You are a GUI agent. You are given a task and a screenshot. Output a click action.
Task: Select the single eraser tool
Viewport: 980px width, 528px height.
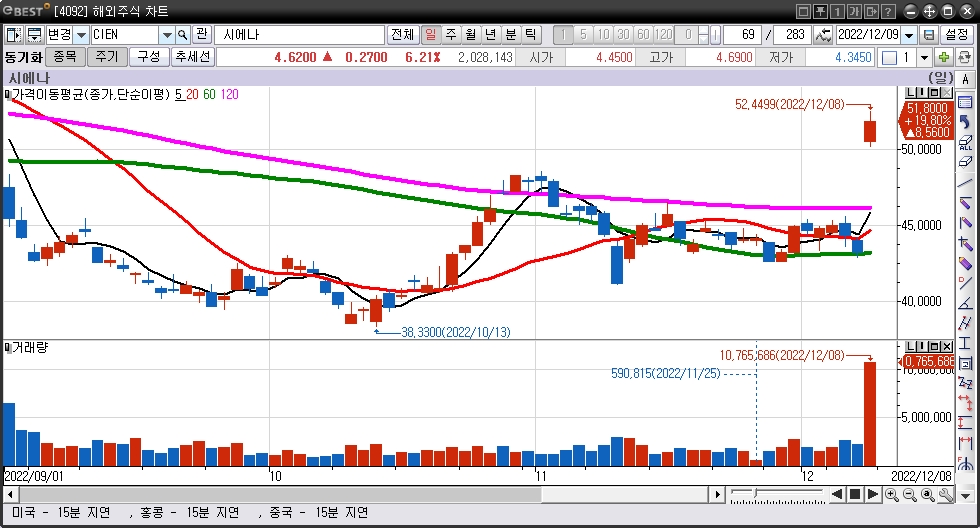point(966,162)
